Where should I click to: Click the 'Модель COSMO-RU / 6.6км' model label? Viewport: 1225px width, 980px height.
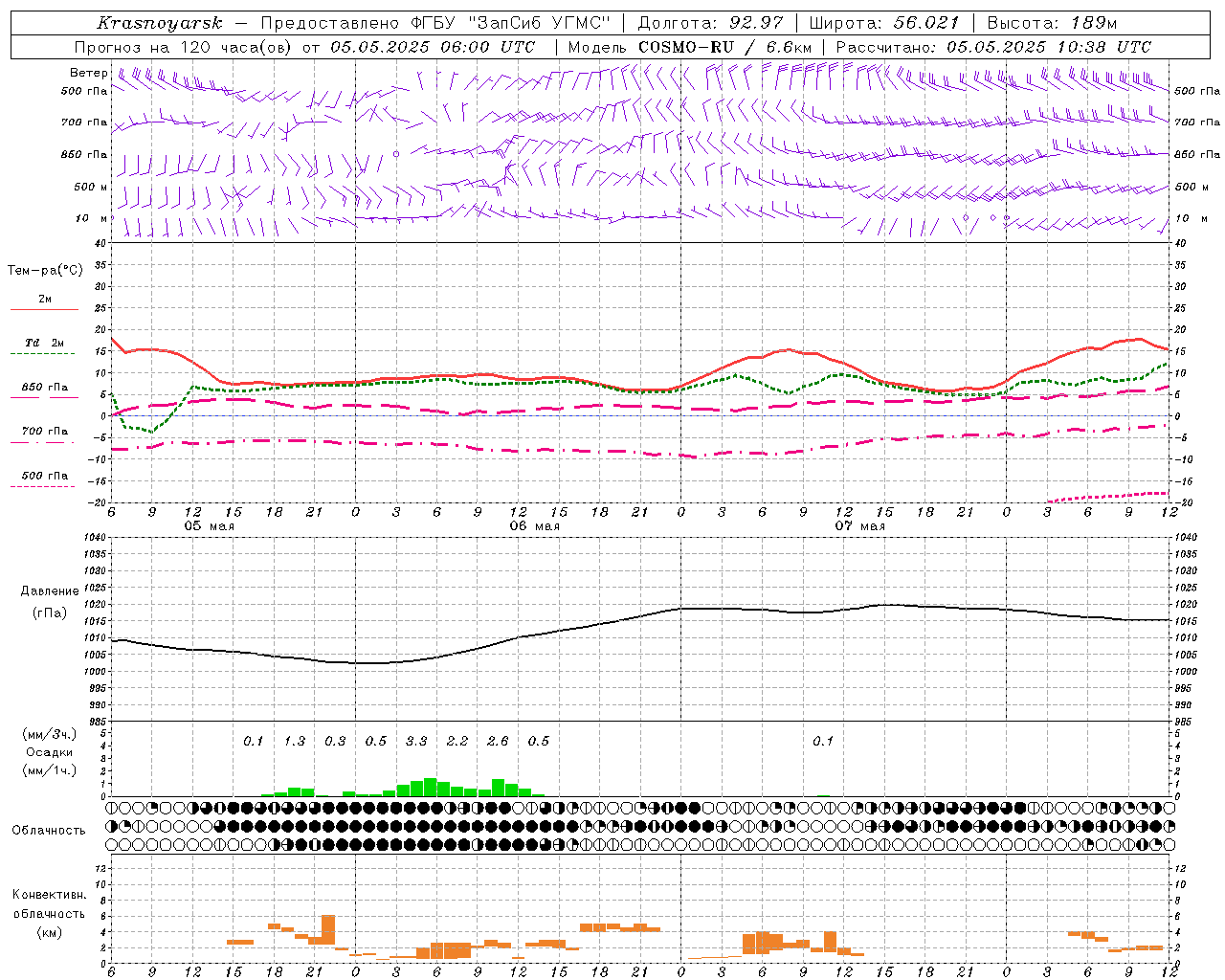coord(690,47)
